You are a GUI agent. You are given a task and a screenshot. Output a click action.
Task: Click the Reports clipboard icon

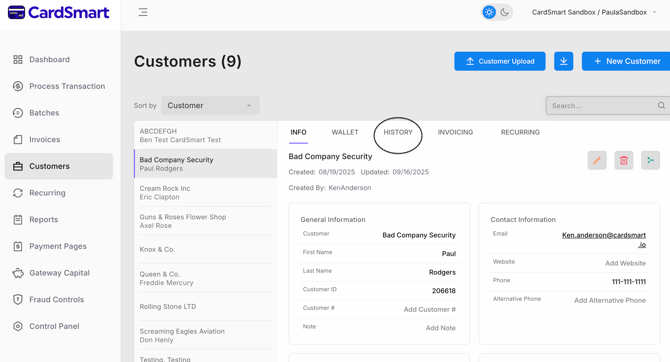pos(18,220)
